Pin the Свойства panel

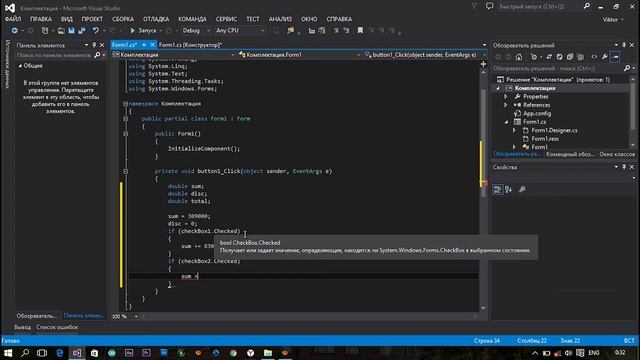[624, 167]
